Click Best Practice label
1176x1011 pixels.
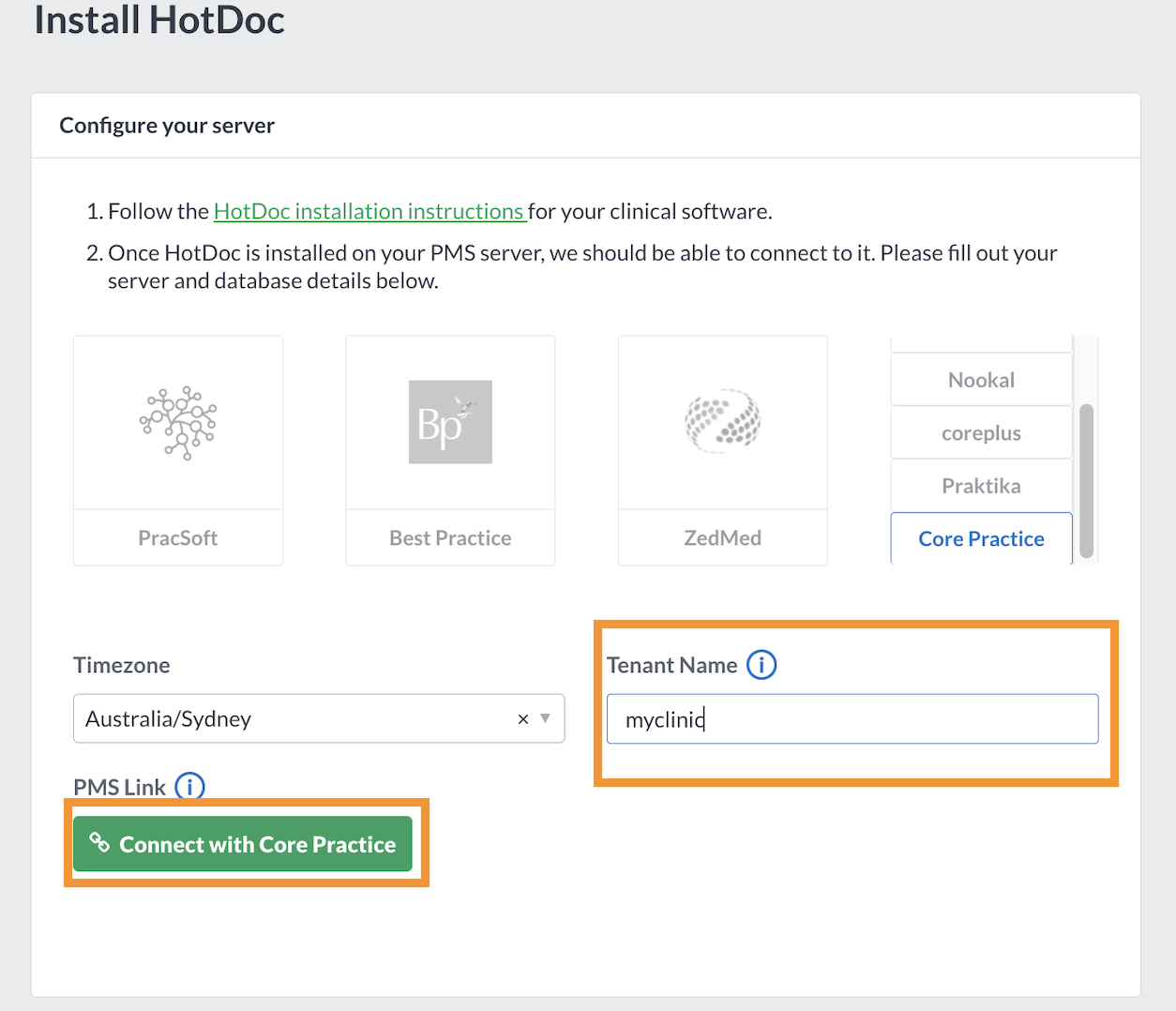[450, 538]
